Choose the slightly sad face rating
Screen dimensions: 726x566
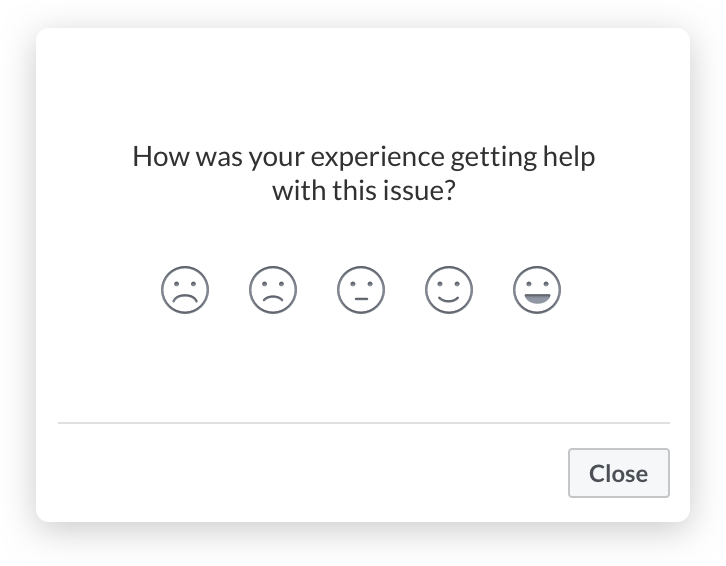273,290
